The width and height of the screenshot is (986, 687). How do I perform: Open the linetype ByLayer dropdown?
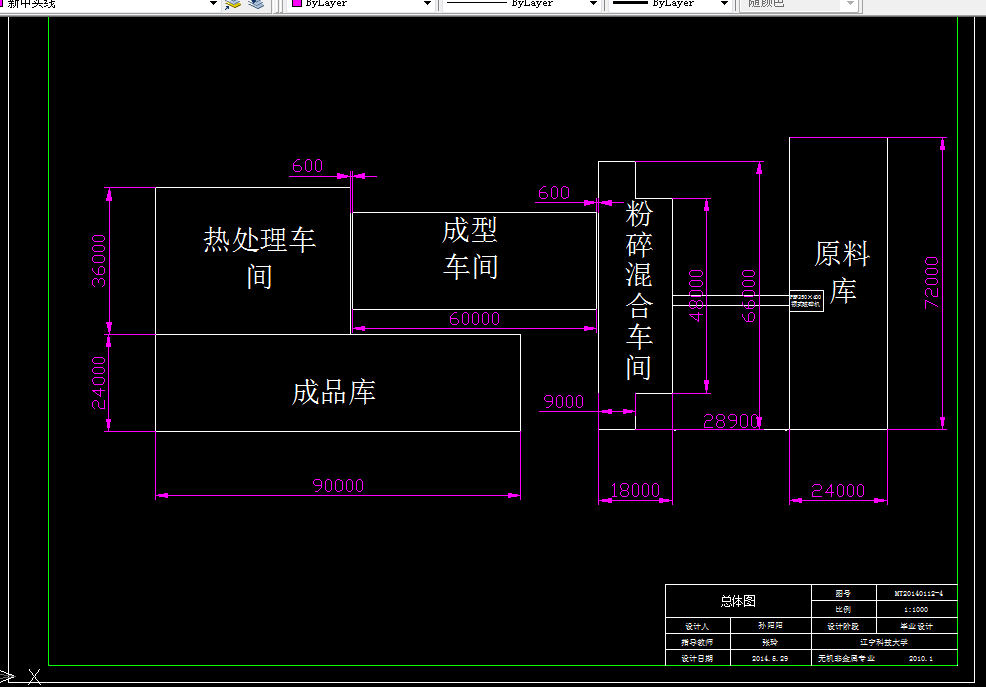595,4
